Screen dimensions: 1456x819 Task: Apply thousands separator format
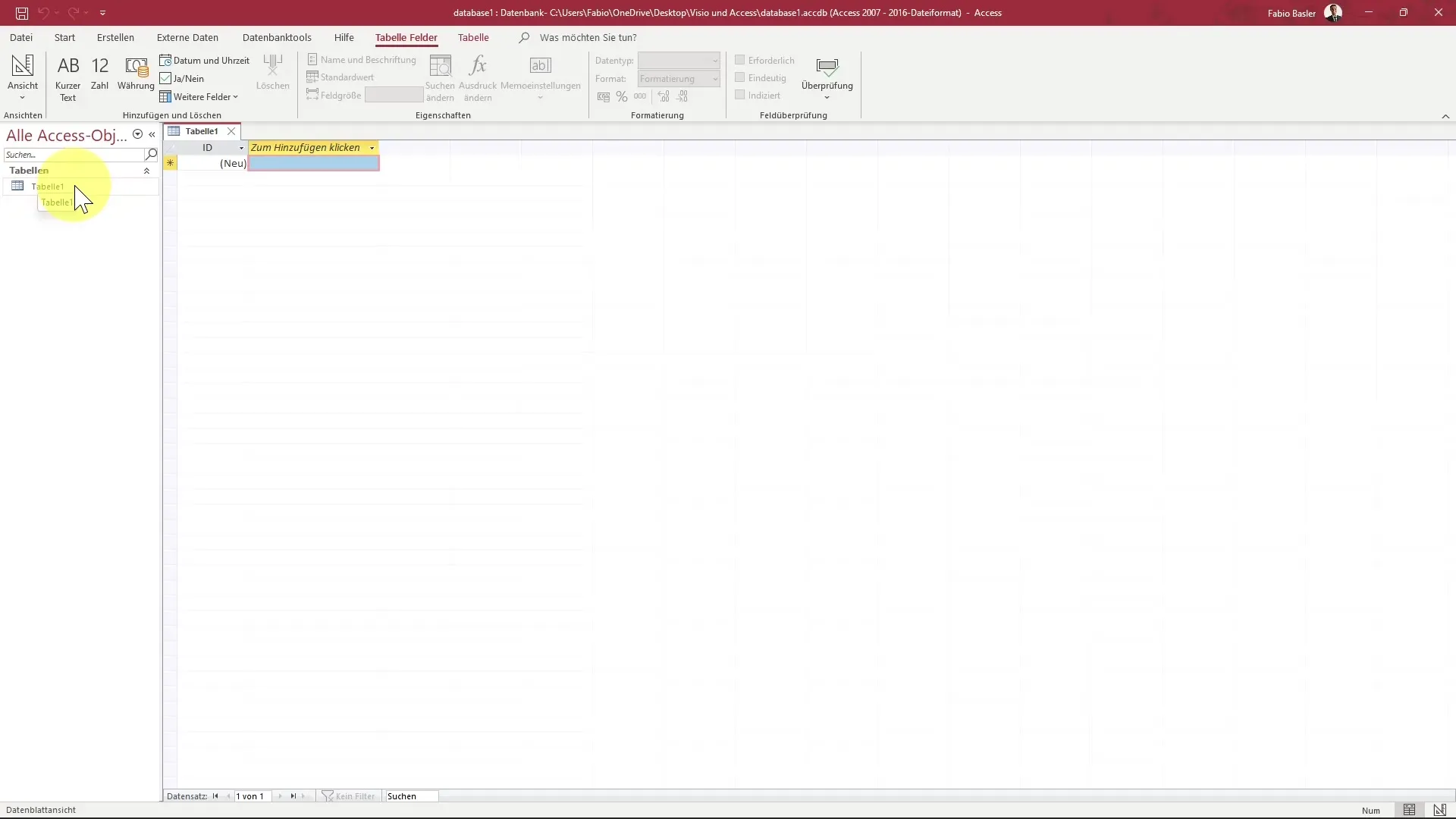(641, 96)
